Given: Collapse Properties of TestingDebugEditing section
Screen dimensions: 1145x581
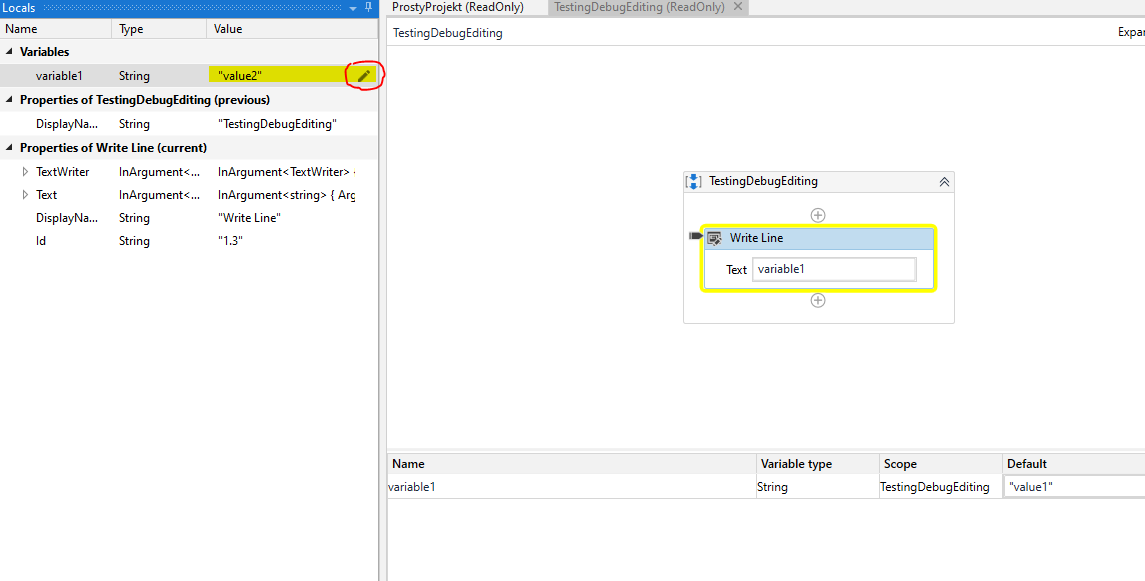Looking at the screenshot, I should 8,99.
